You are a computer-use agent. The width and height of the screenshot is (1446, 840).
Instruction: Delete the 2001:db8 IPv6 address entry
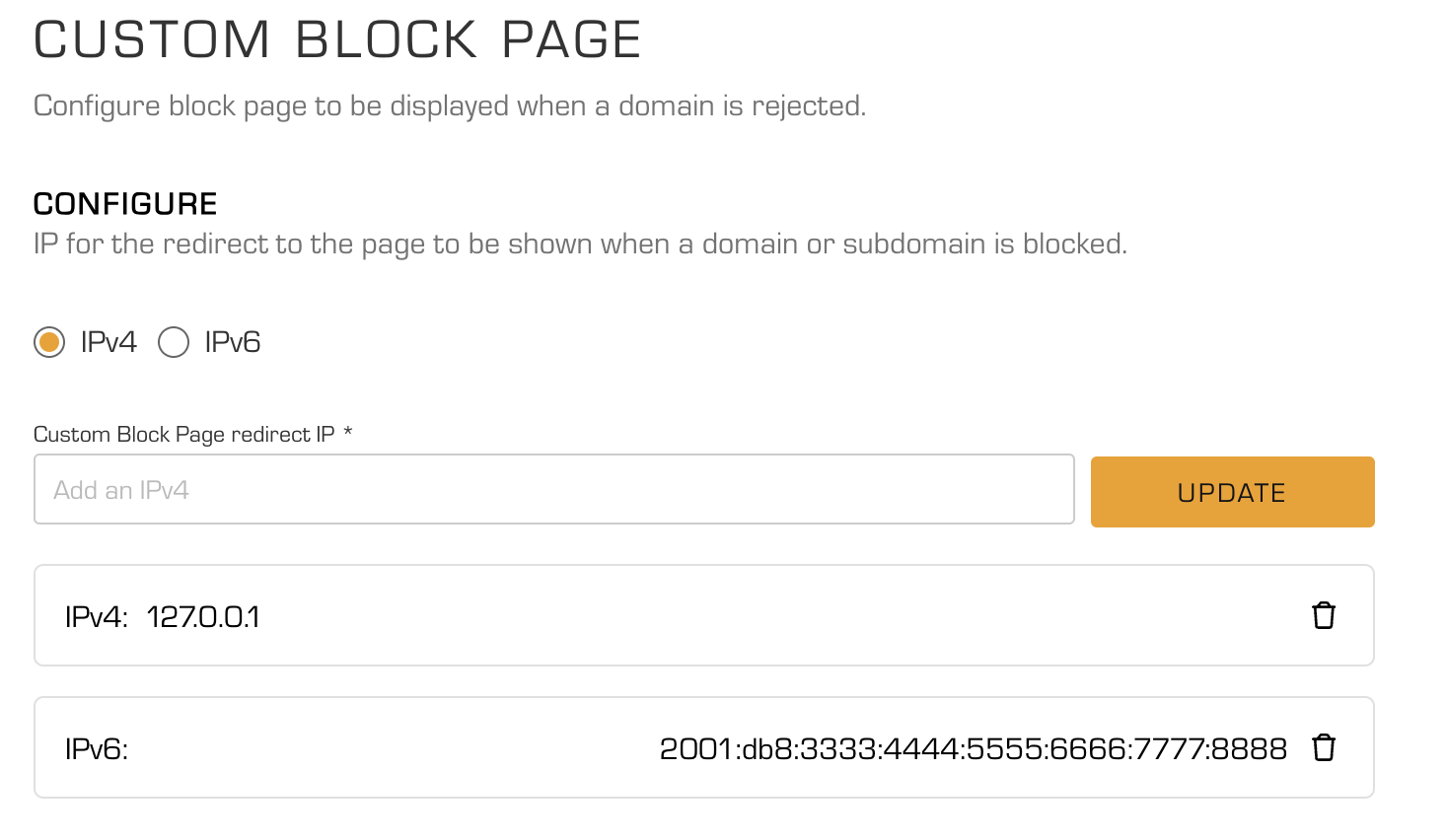(x=1323, y=748)
